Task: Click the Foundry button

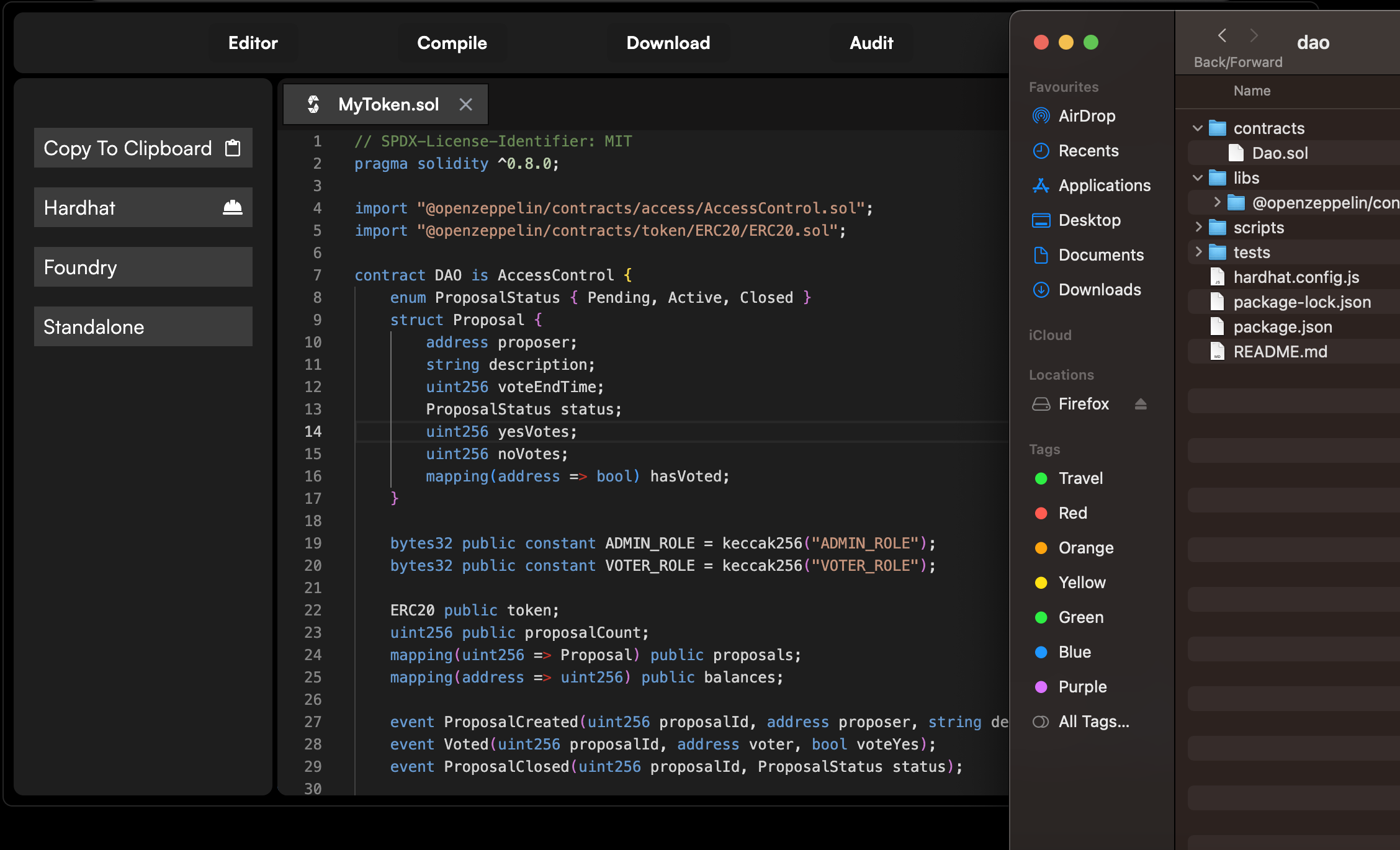Action: (x=143, y=267)
